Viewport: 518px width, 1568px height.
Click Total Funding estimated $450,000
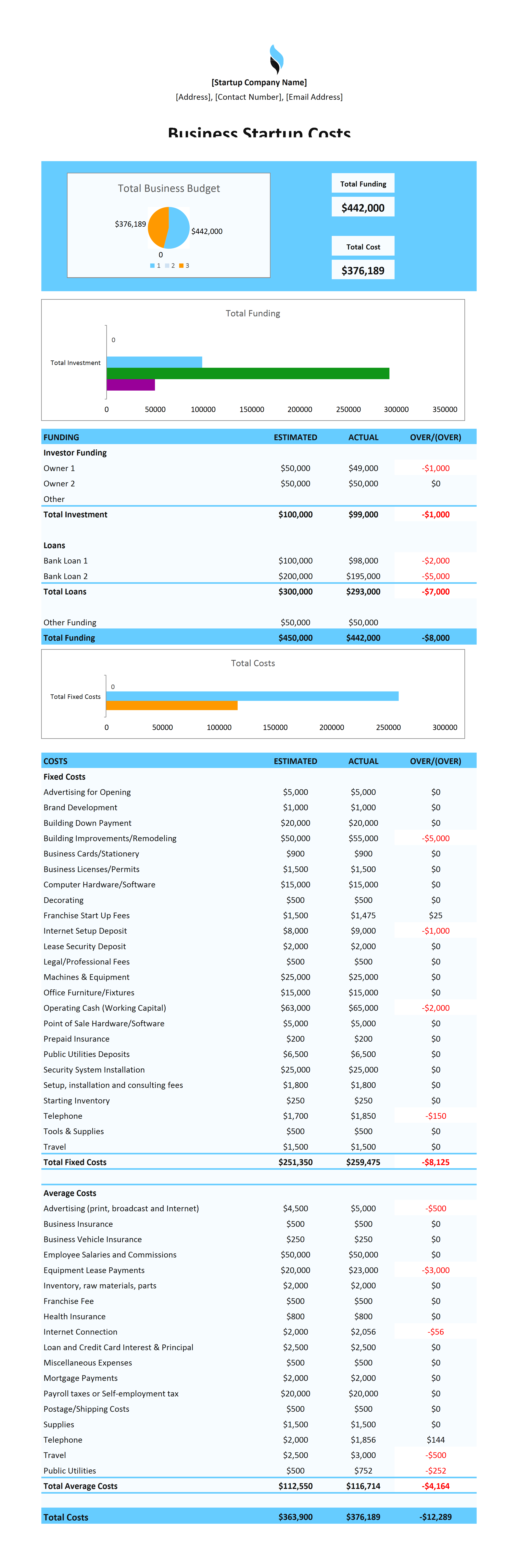click(x=296, y=638)
